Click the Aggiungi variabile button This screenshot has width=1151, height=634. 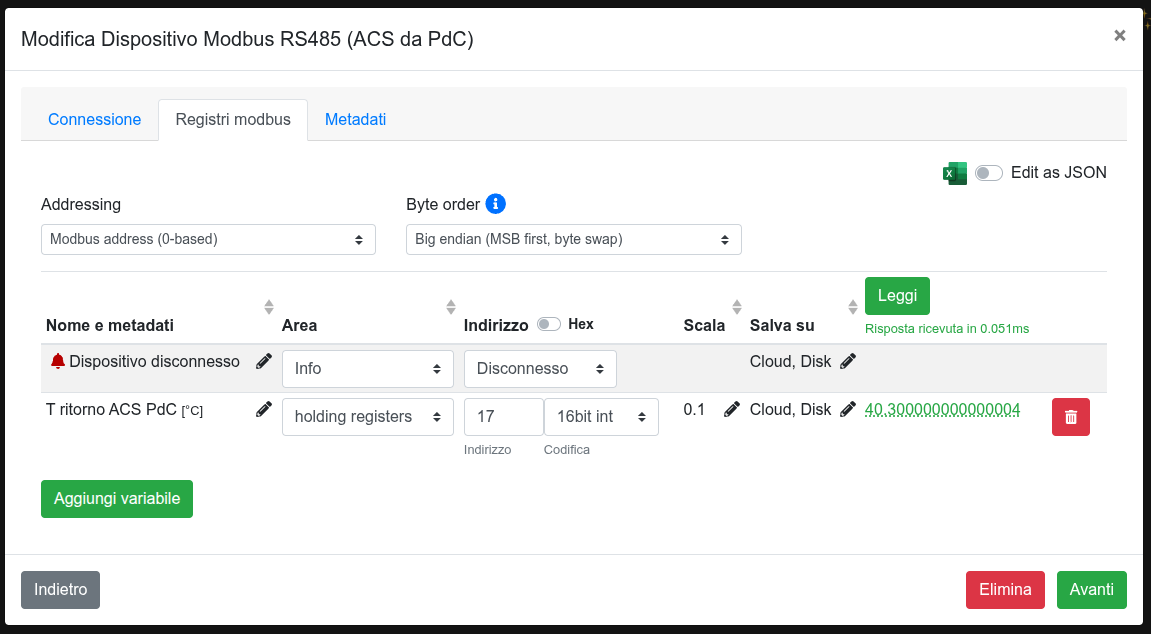click(117, 499)
